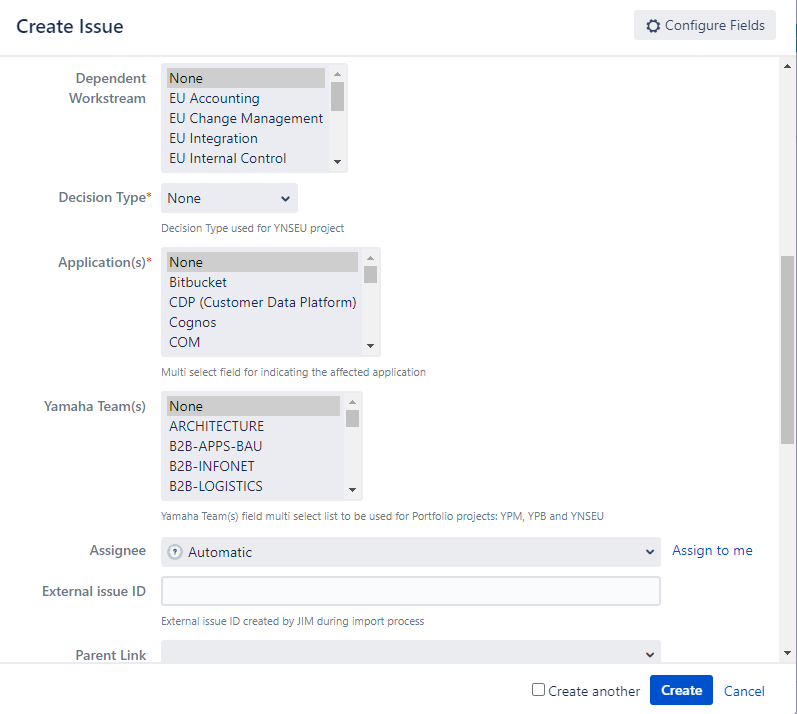Click the Yamaha Team(s) list scroll-down arrow
Viewport: 797px width, 714px height.
pos(352,489)
